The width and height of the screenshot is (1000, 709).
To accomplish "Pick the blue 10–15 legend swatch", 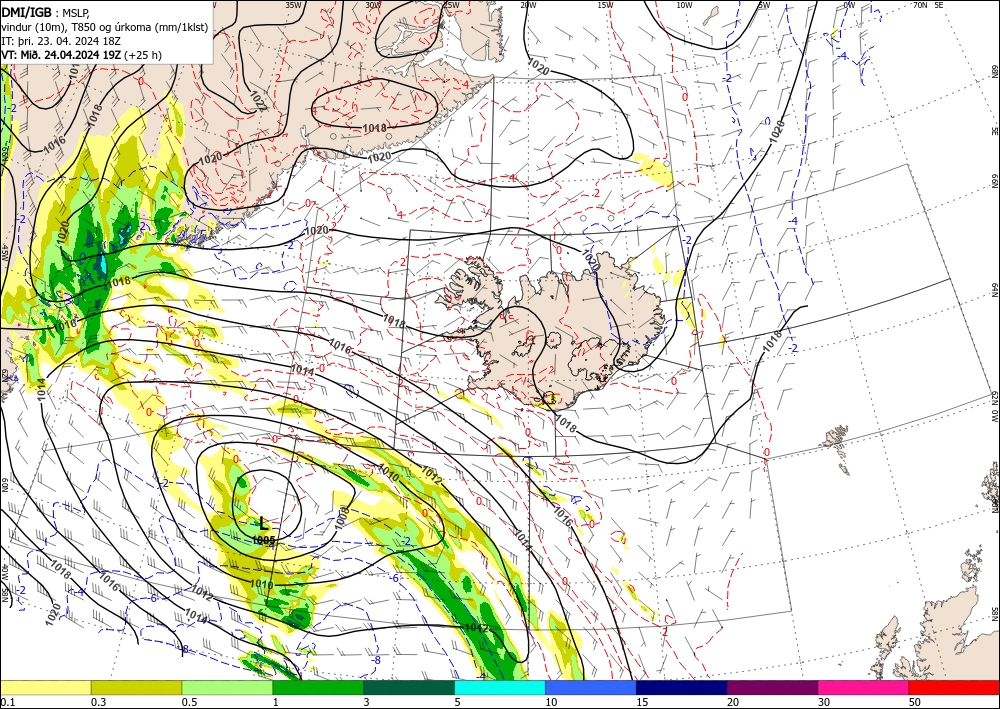I will 591,687.
